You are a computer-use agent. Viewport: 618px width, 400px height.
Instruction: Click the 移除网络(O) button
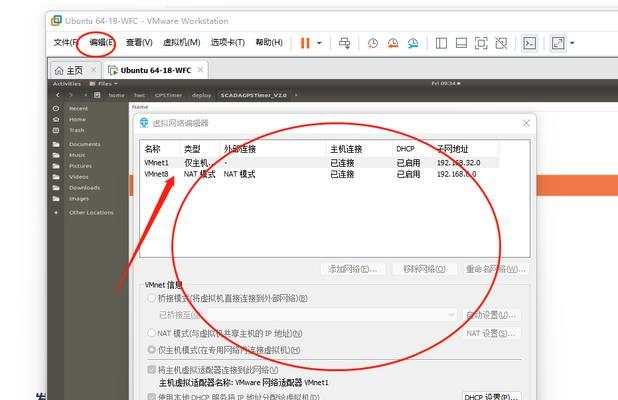[x=424, y=269]
